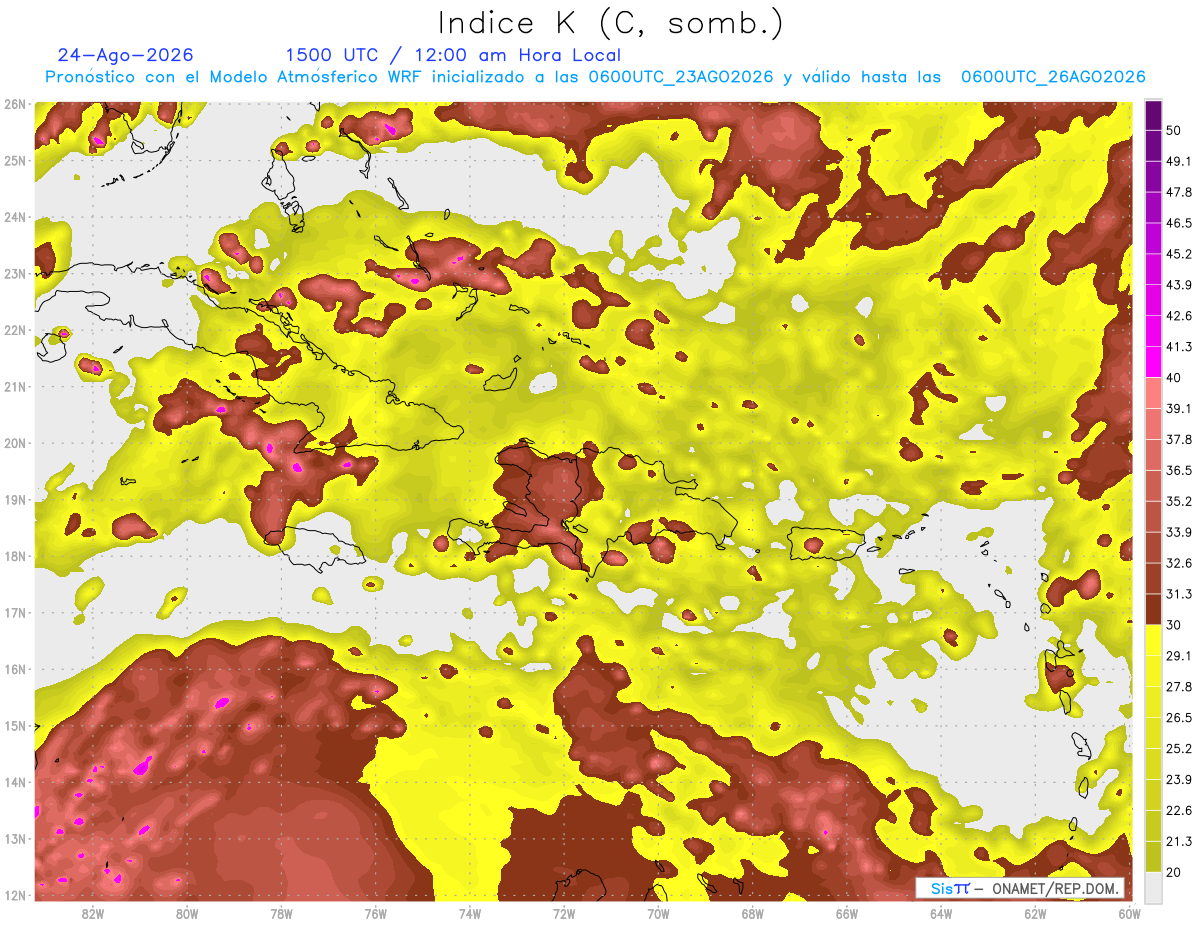Viewport: 1200px width, 927px height.
Task: Click "0600UTC_23AGO2026" initialization time in forecast line
Action: point(681,77)
